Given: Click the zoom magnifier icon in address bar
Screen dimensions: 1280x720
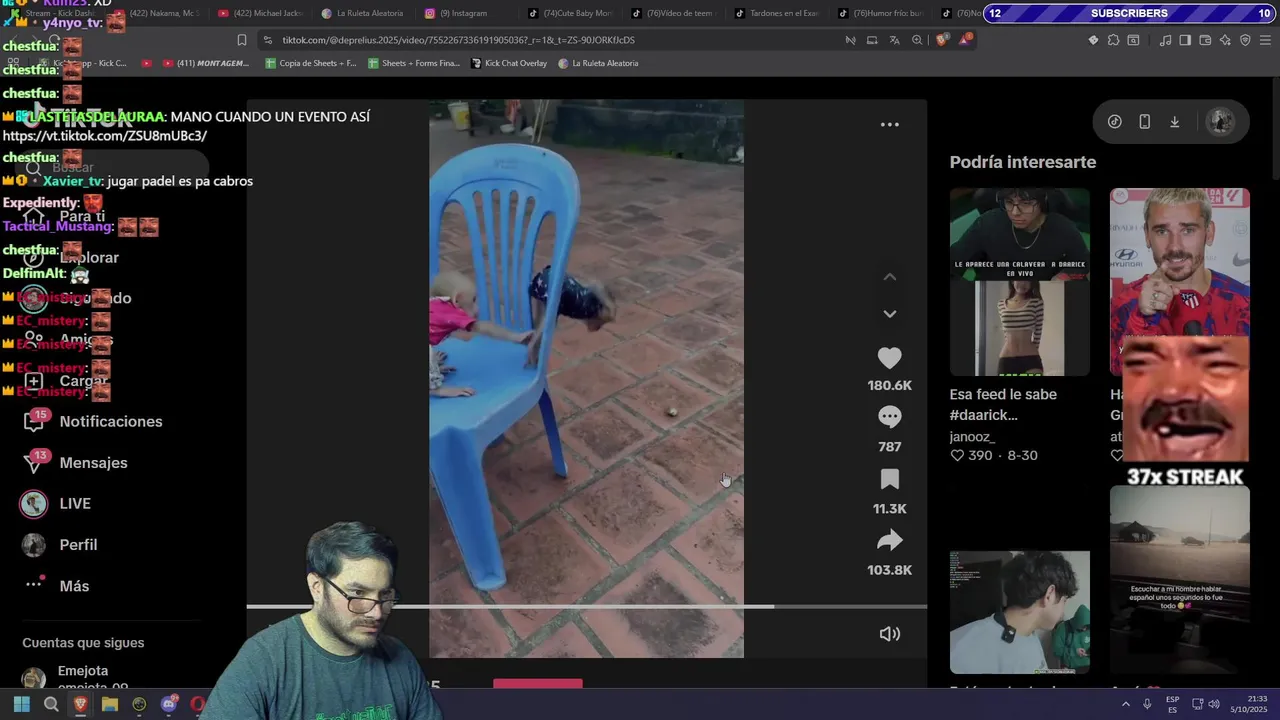Looking at the screenshot, I should (x=917, y=40).
